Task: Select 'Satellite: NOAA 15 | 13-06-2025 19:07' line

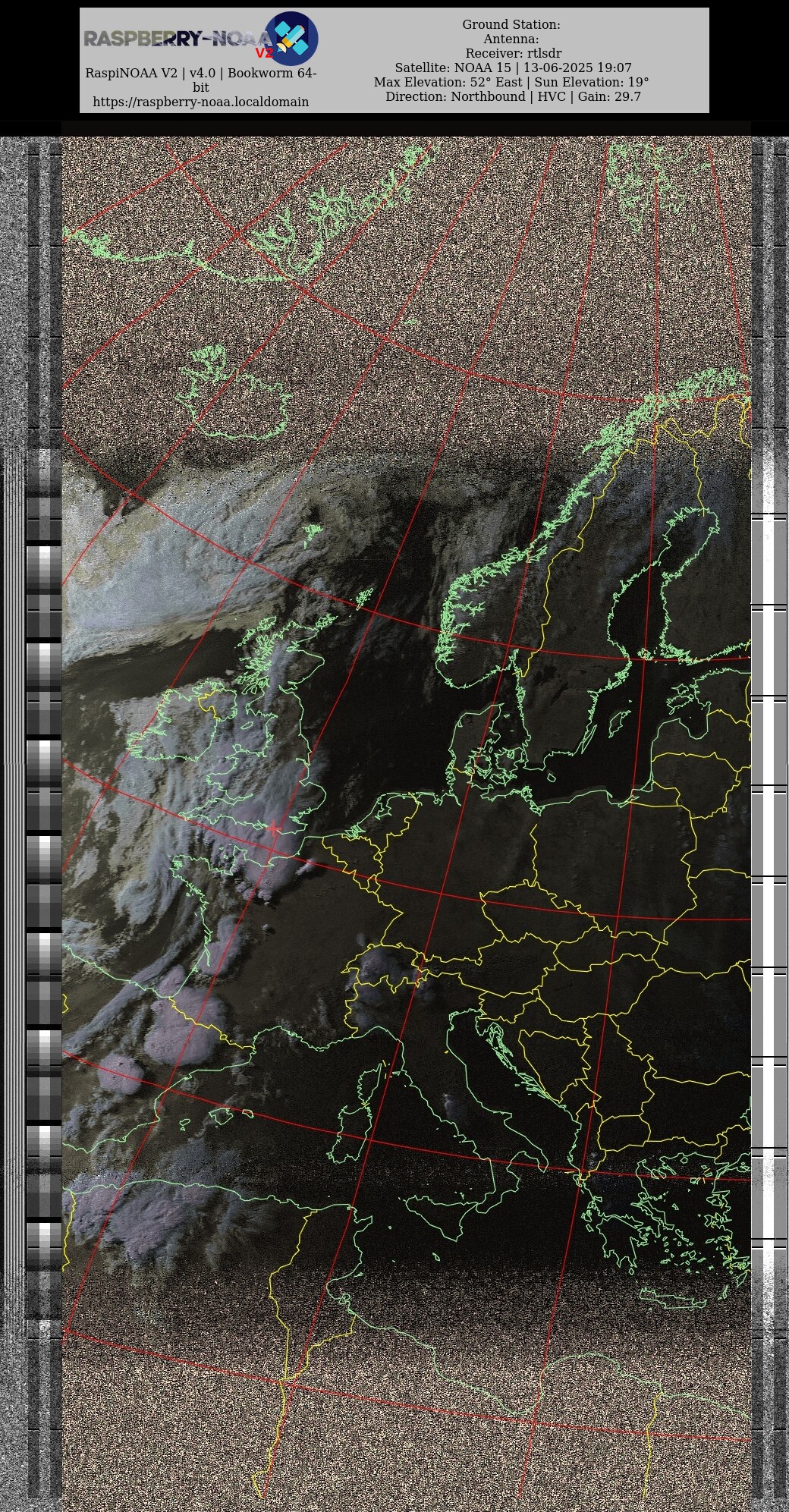Action: 513,68
